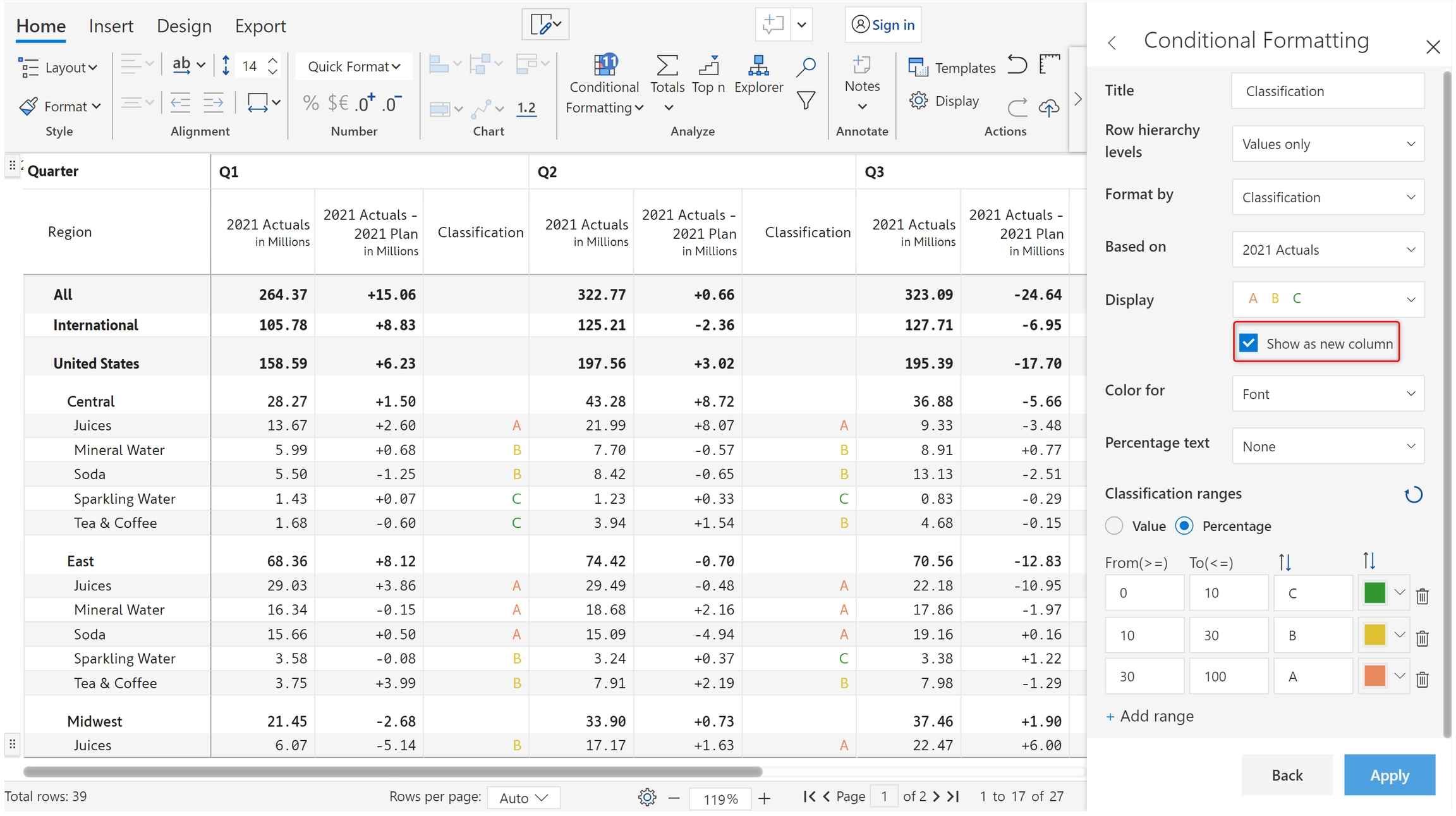The width and height of the screenshot is (1456, 816).
Task: Open the Export tab
Action: tap(260, 26)
